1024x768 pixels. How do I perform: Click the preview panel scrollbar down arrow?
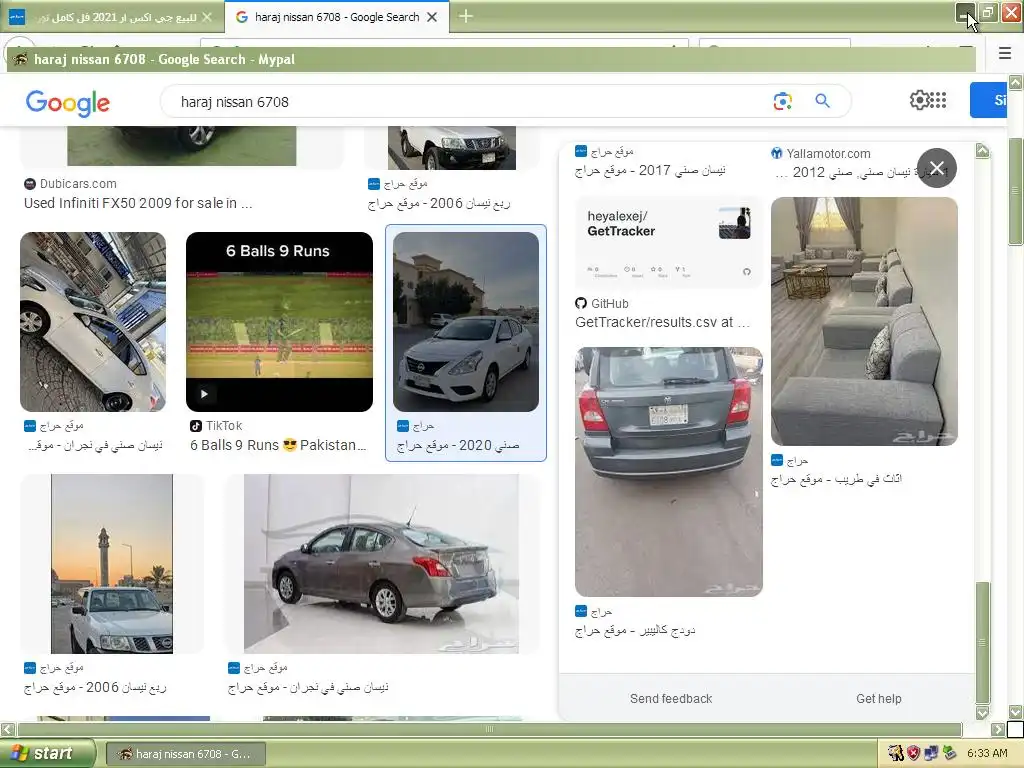point(982,713)
